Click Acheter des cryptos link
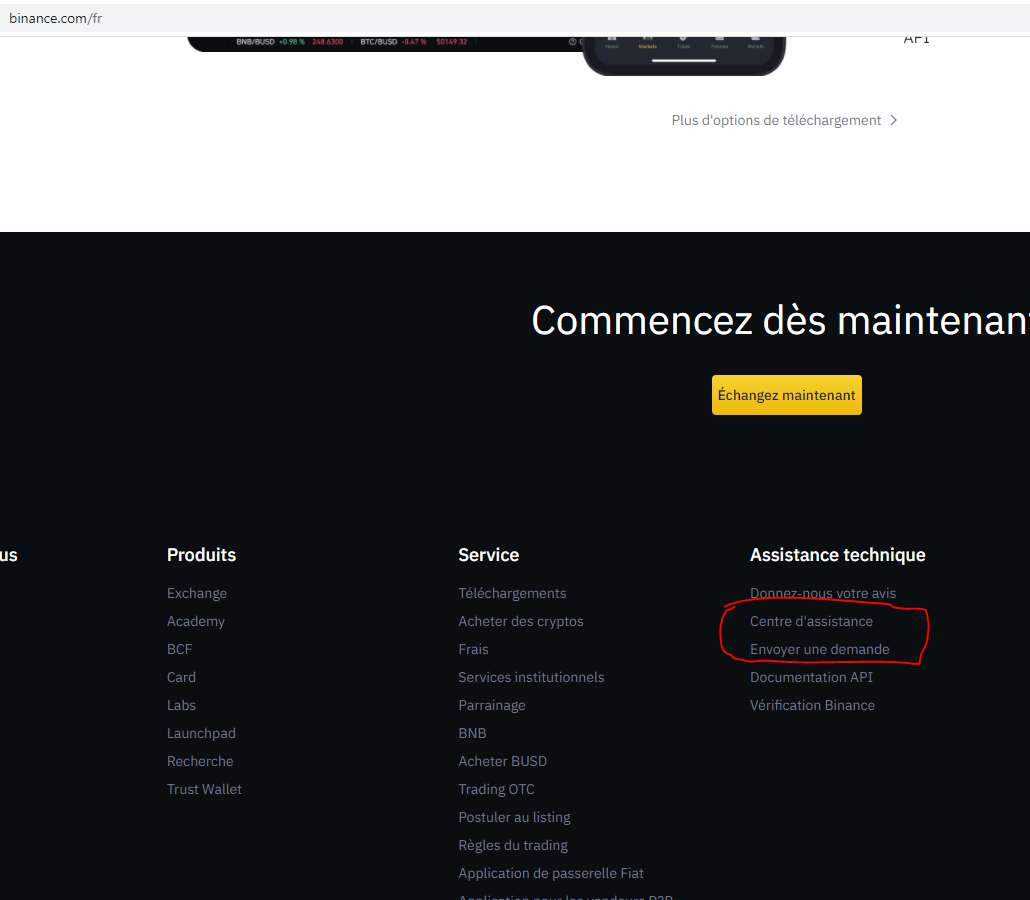Viewport: 1030px width, 900px height. pyautogui.click(x=520, y=621)
